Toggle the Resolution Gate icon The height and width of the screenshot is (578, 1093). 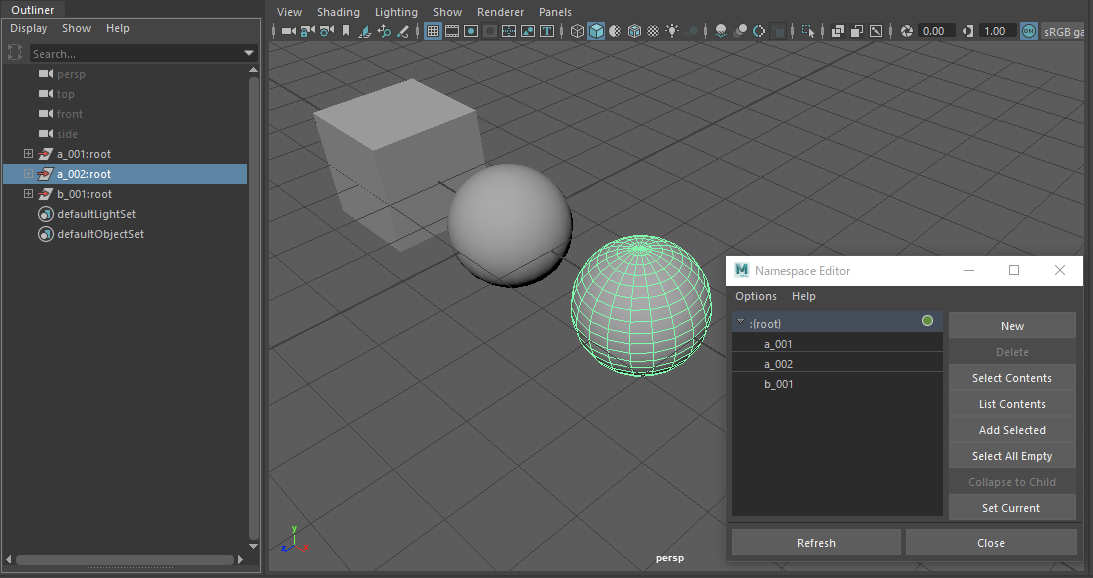[x=471, y=31]
